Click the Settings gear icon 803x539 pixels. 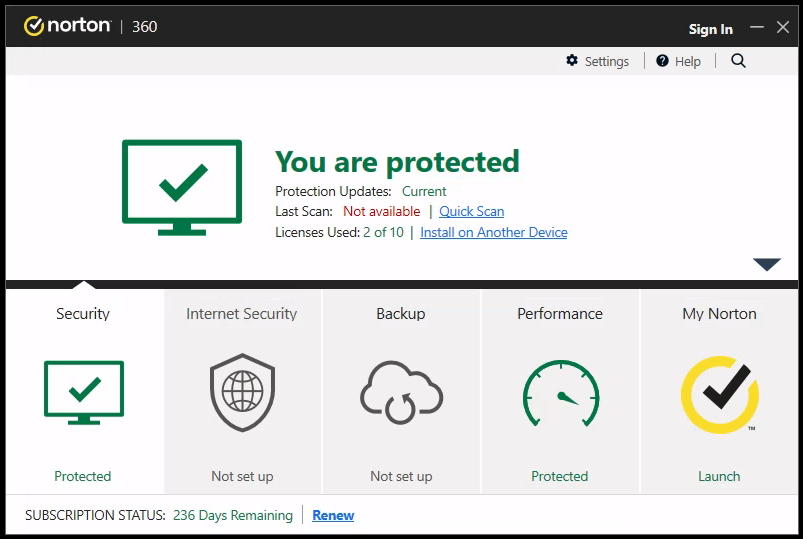click(x=572, y=60)
